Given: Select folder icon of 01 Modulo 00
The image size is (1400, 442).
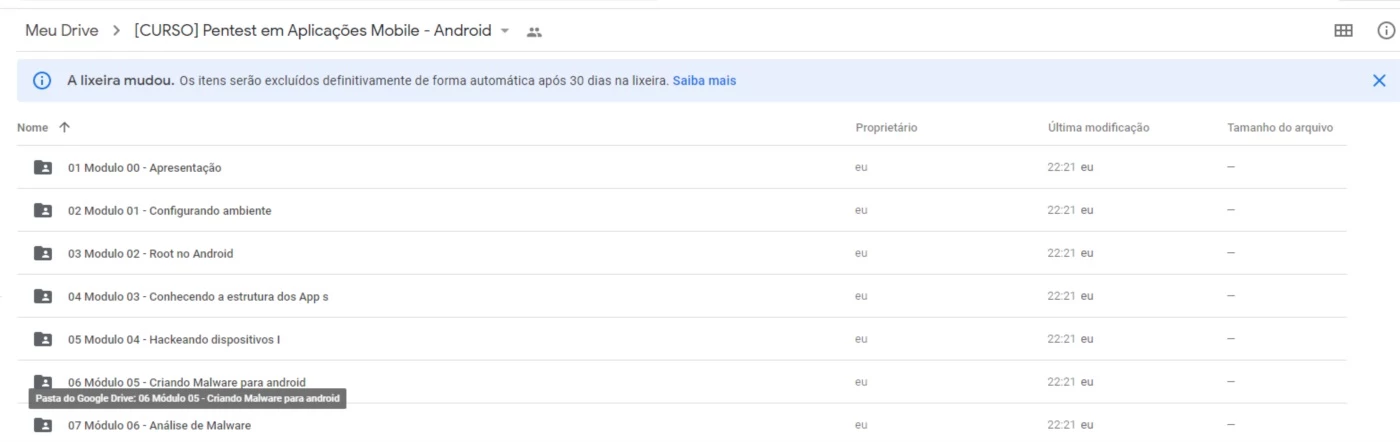Looking at the screenshot, I should (x=43, y=168).
